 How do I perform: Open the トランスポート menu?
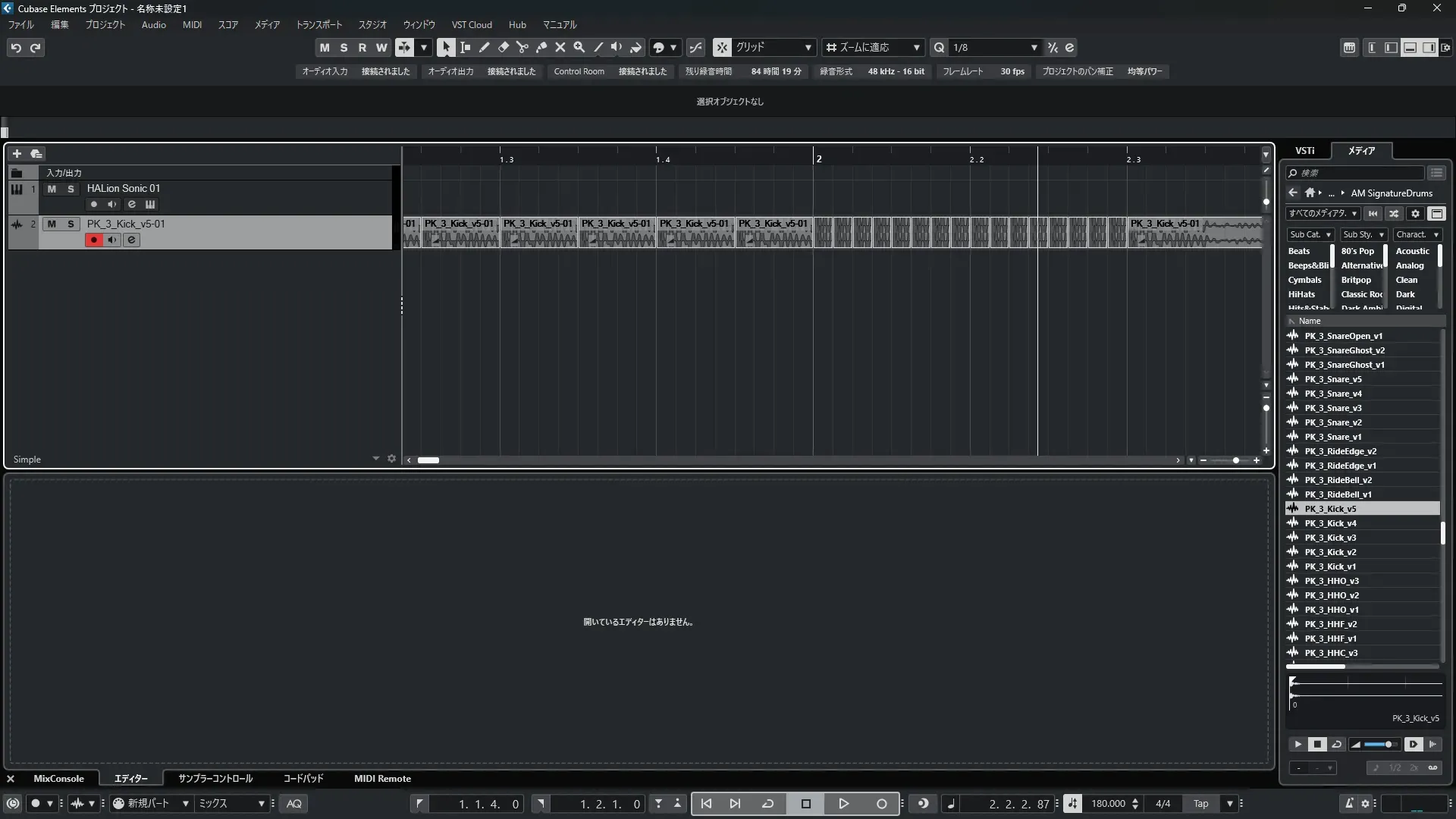click(318, 24)
